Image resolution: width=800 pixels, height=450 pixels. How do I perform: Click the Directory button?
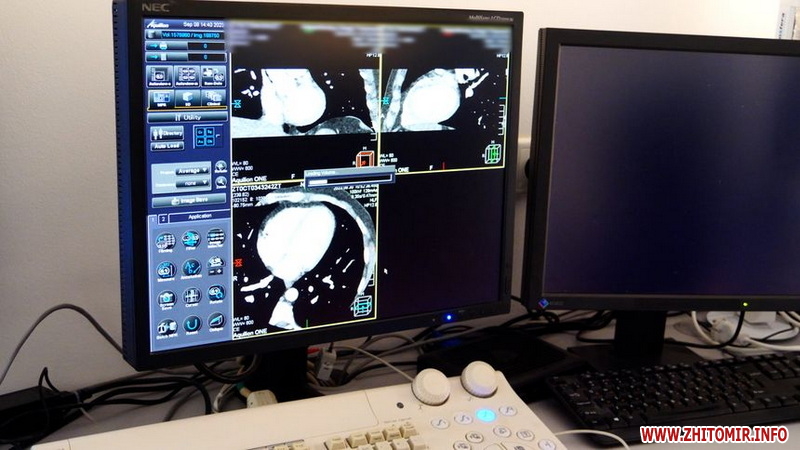point(167,134)
